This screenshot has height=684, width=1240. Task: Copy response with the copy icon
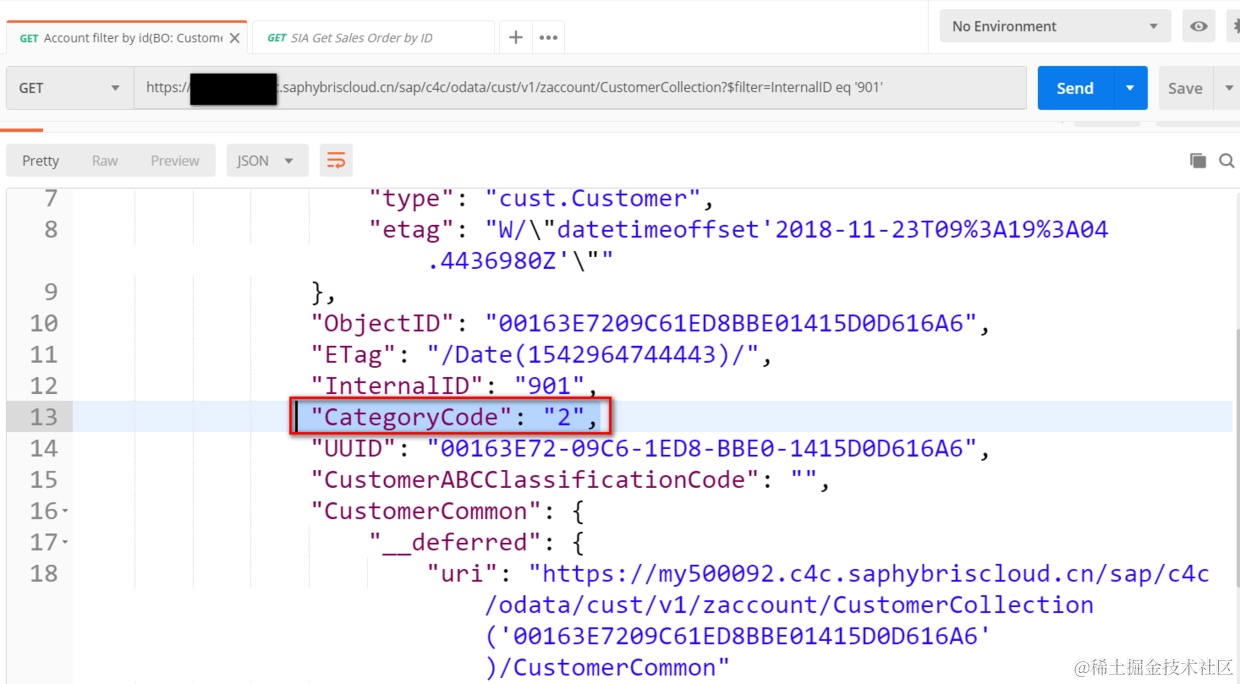[x=1197, y=160]
